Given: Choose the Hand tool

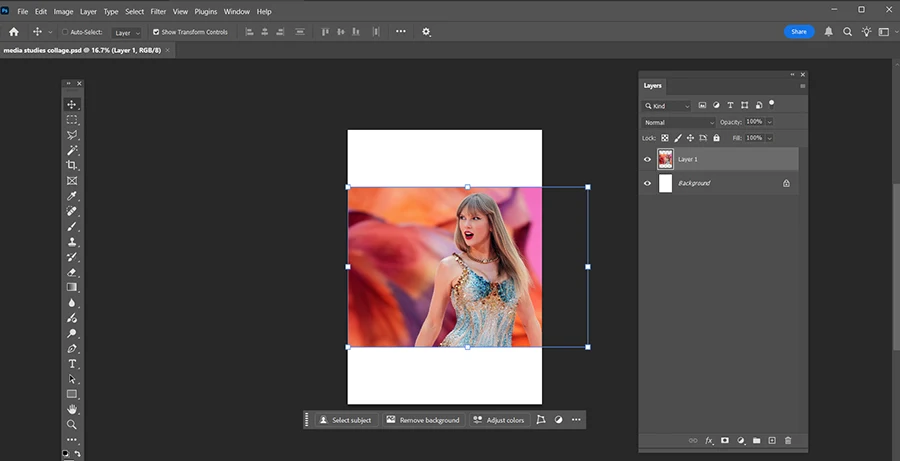Looking at the screenshot, I should pyautogui.click(x=72, y=409).
